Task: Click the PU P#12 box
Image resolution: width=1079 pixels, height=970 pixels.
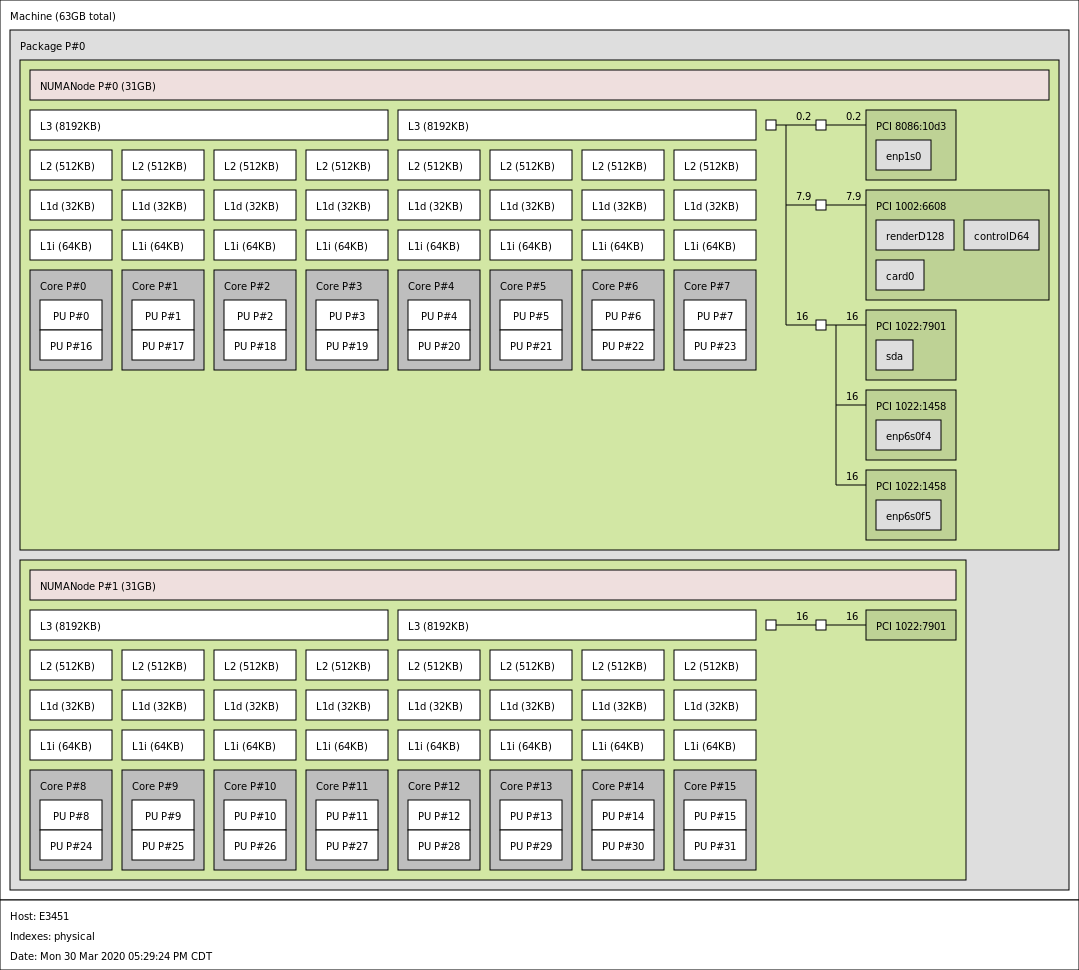Action: [439, 816]
